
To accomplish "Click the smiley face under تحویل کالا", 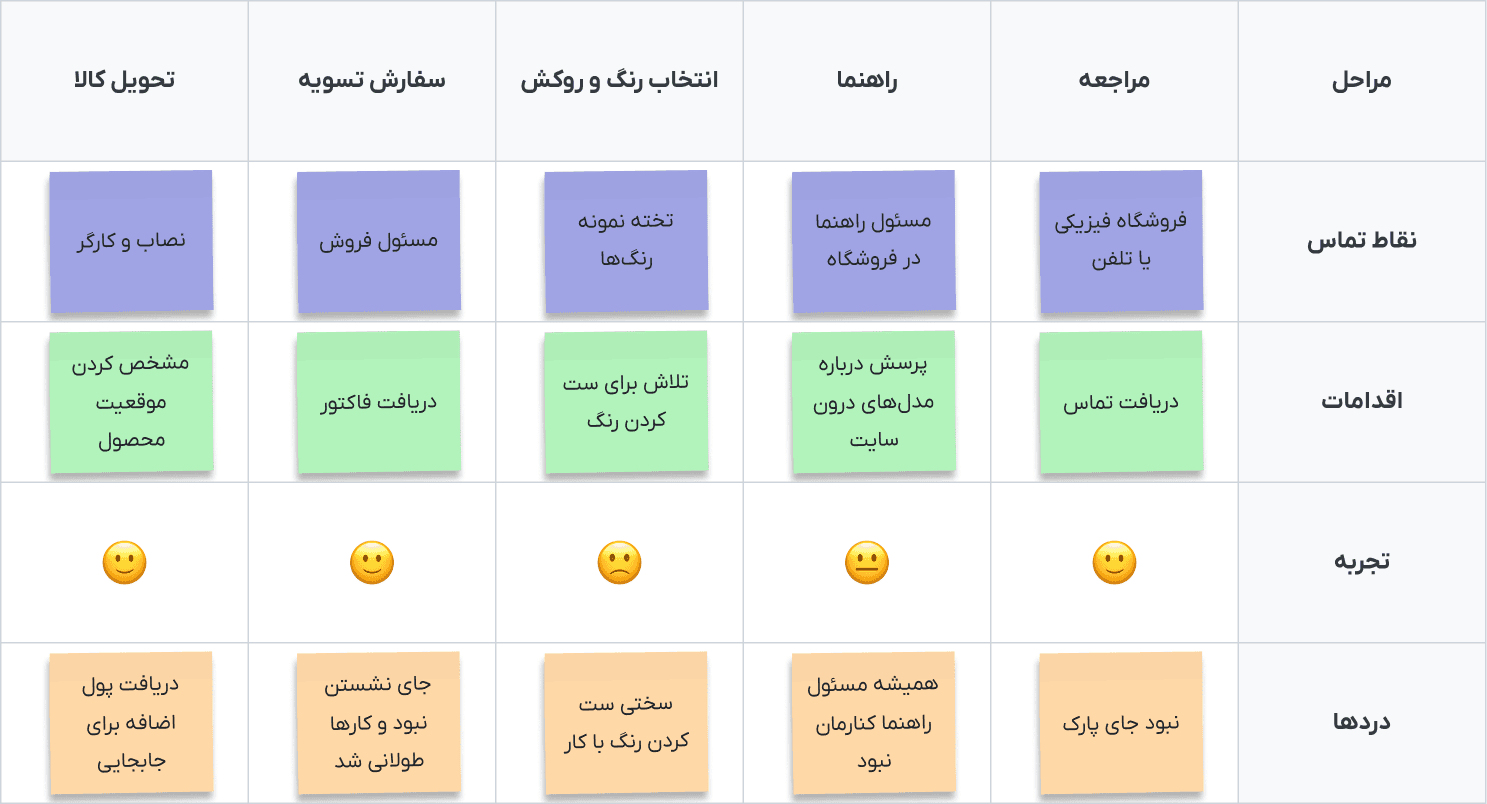I will (x=124, y=563).
